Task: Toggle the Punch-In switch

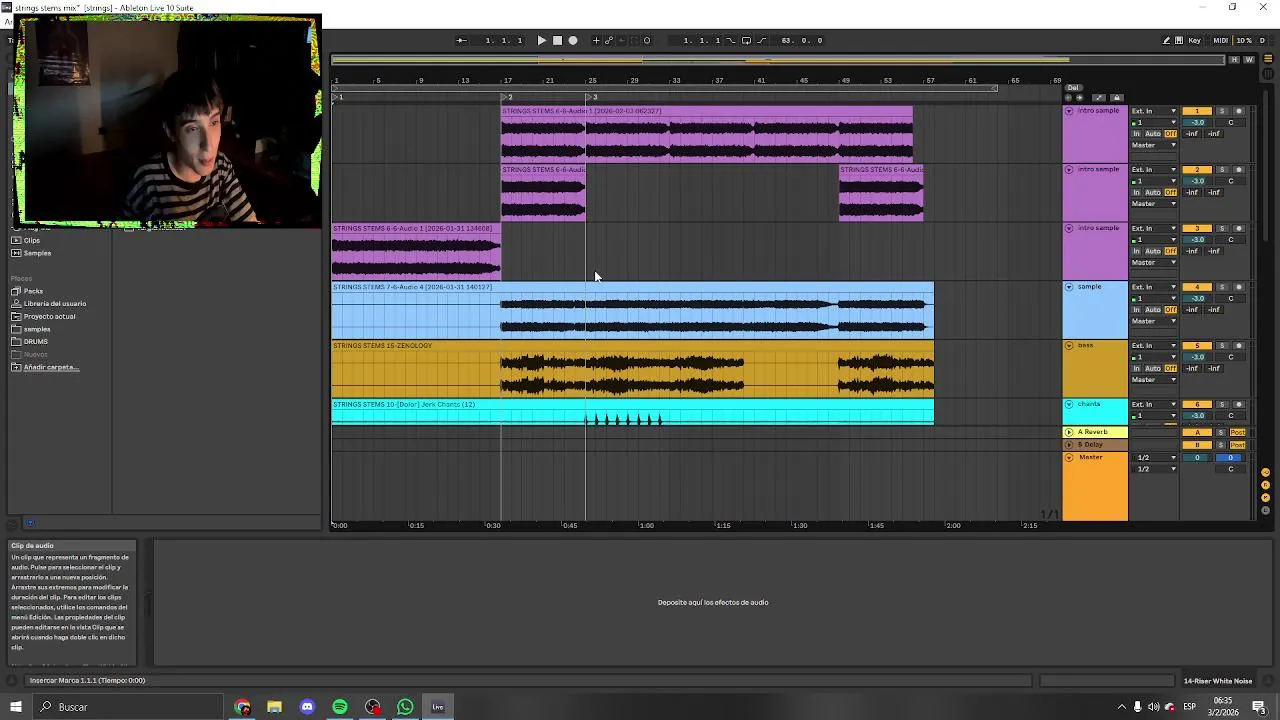Action: point(731,41)
